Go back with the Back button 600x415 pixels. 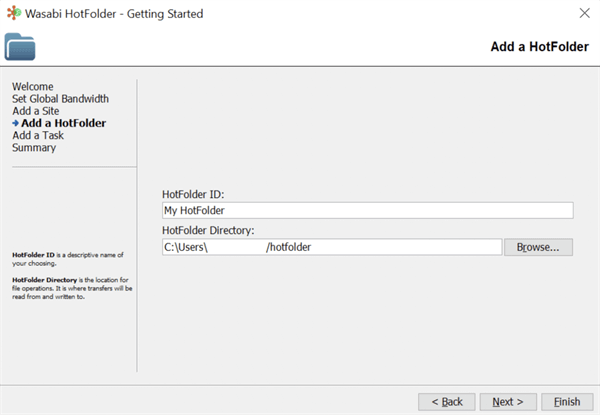(x=447, y=402)
